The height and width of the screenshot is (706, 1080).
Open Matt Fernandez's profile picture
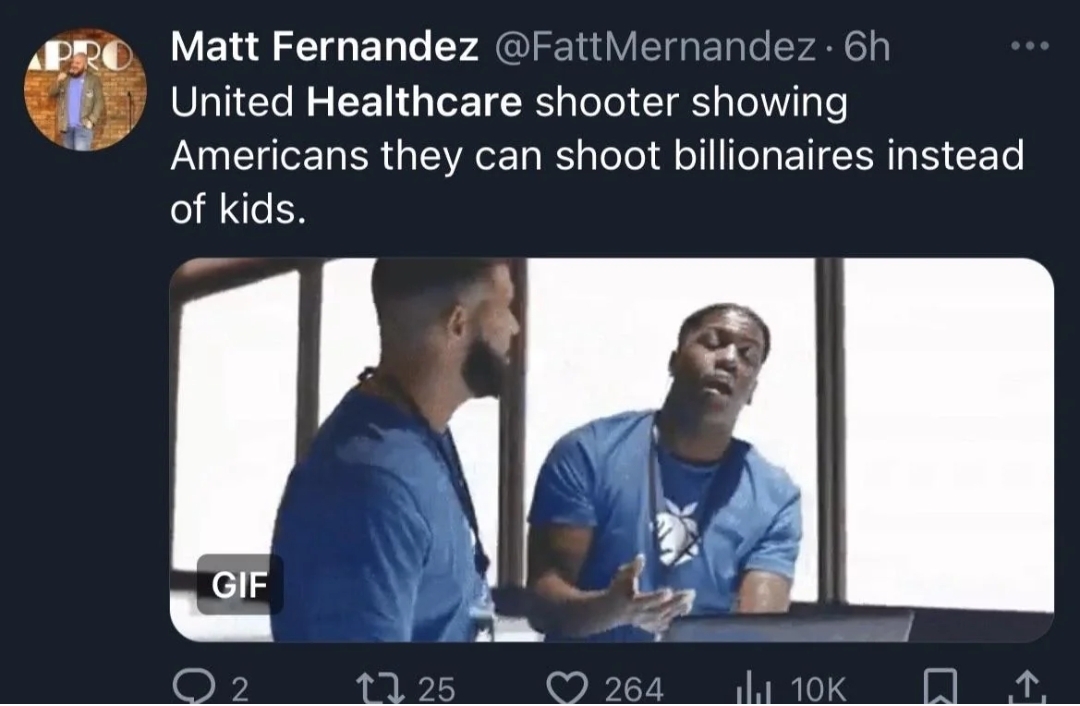tap(85, 90)
